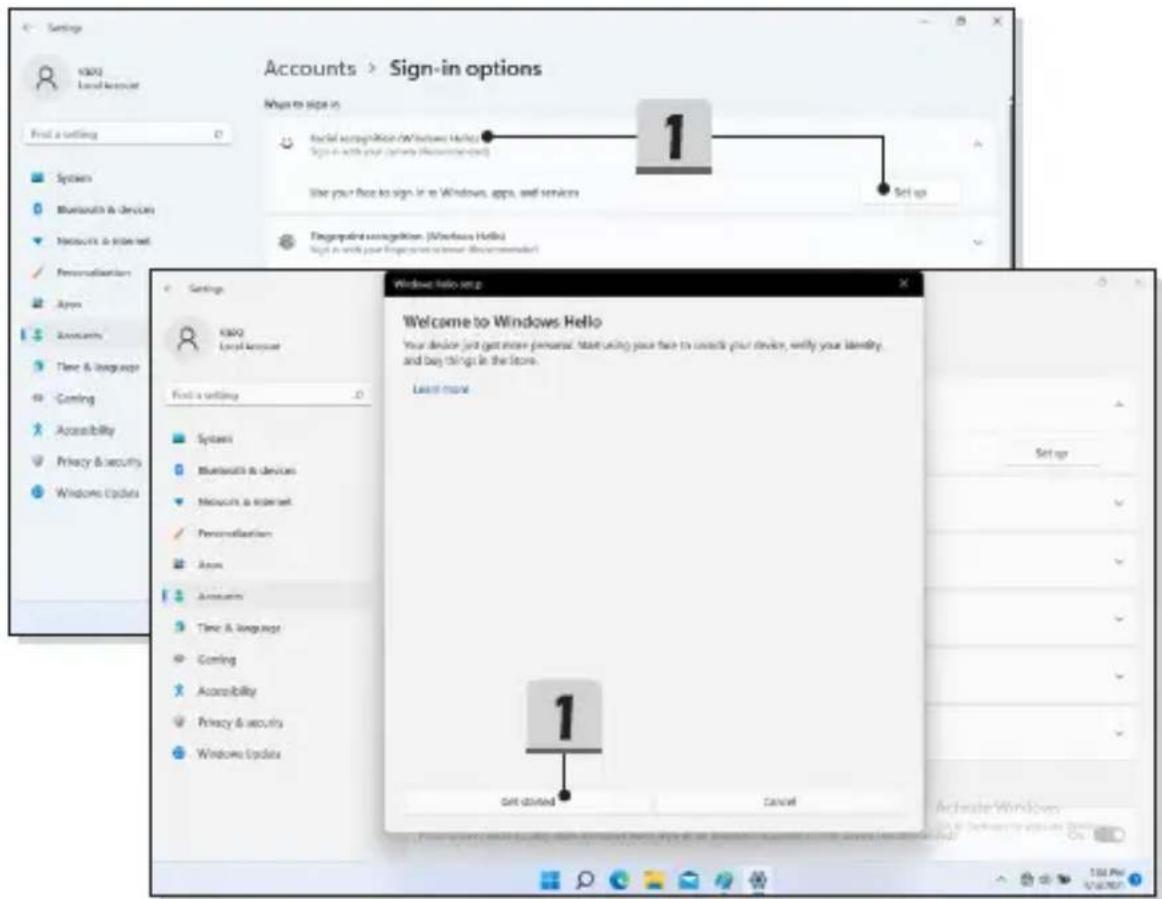Click the user avatar in front Settings window

[x=187, y=338]
